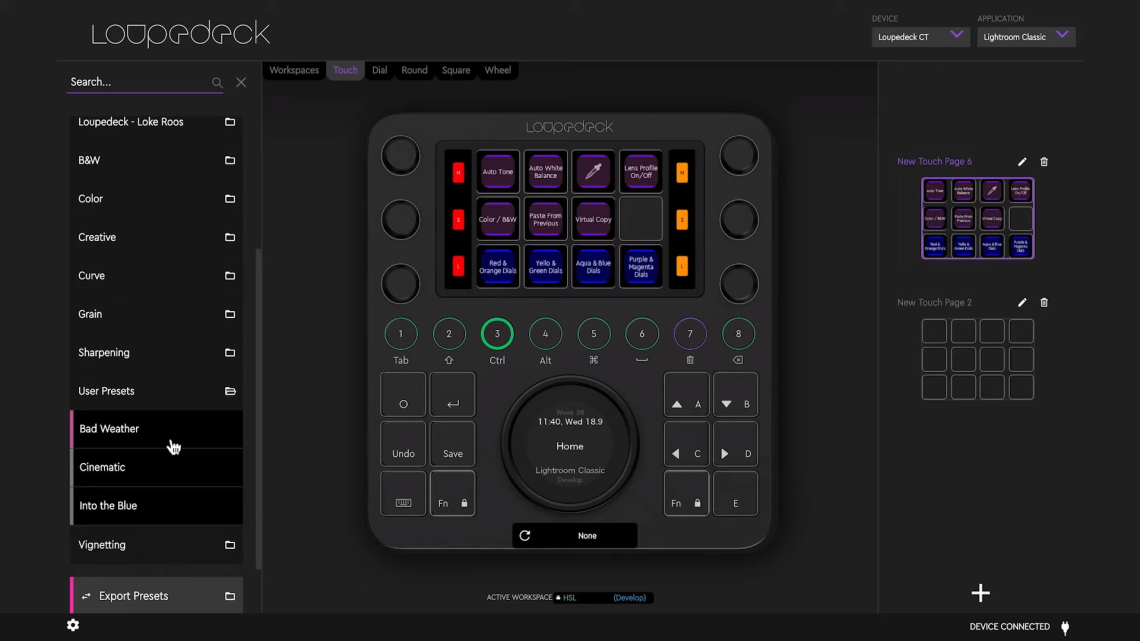Select the Bad Weather preset

(156, 429)
